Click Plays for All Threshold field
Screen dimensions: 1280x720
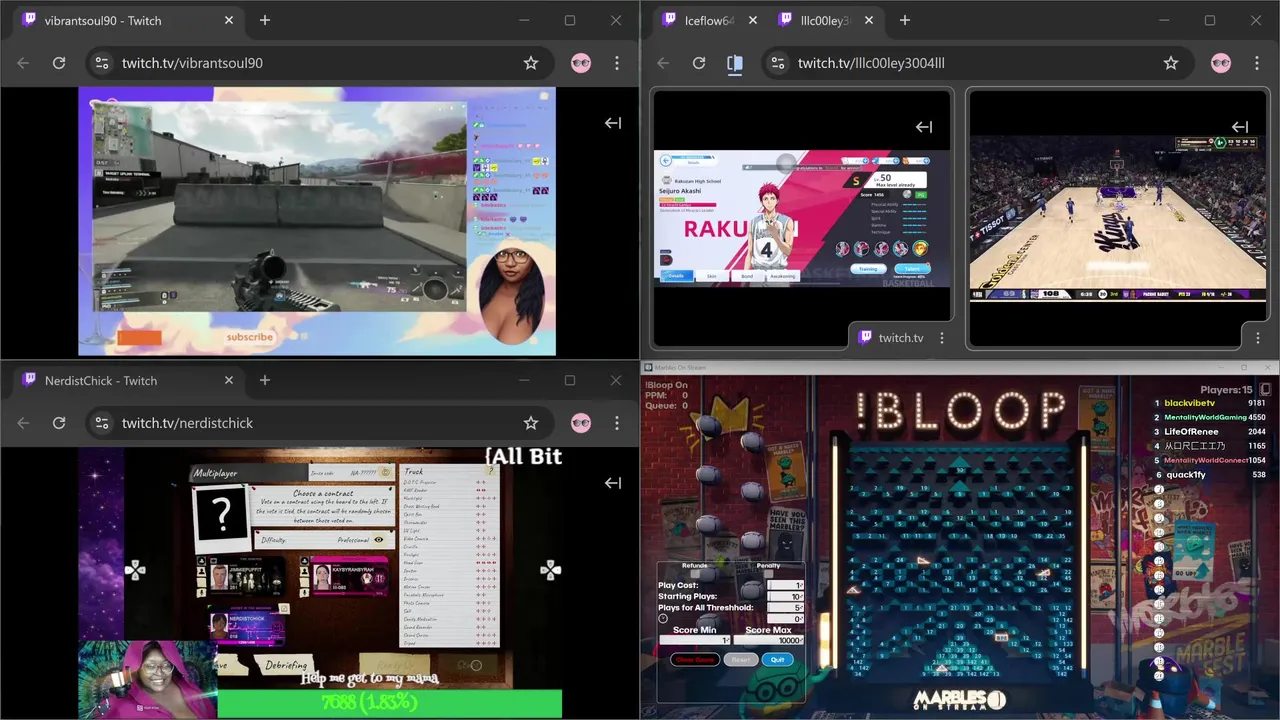click(785, 608)
